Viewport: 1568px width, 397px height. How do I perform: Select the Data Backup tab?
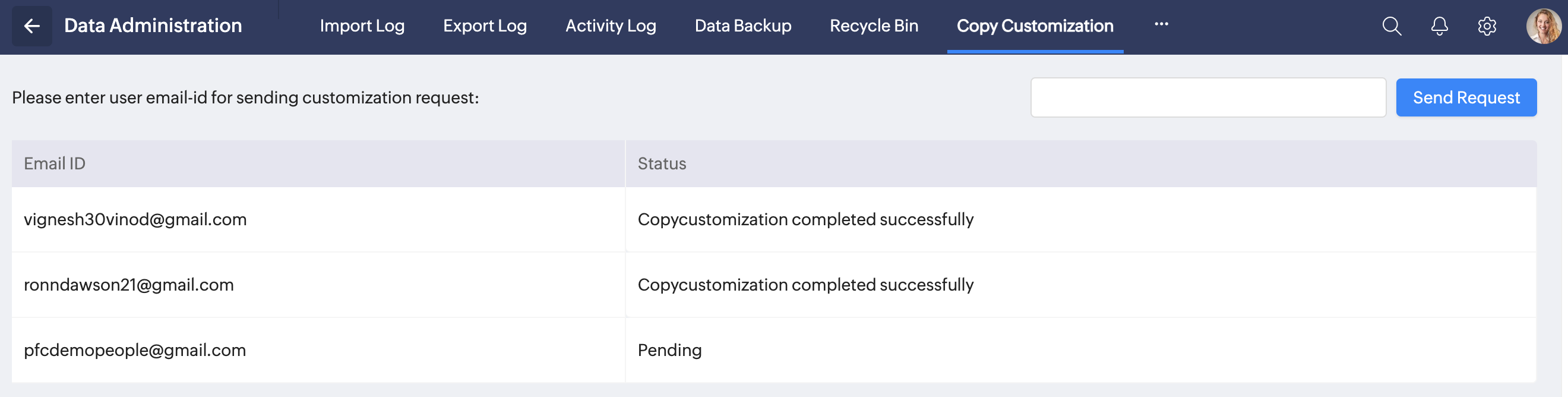[x=742, y=26]
